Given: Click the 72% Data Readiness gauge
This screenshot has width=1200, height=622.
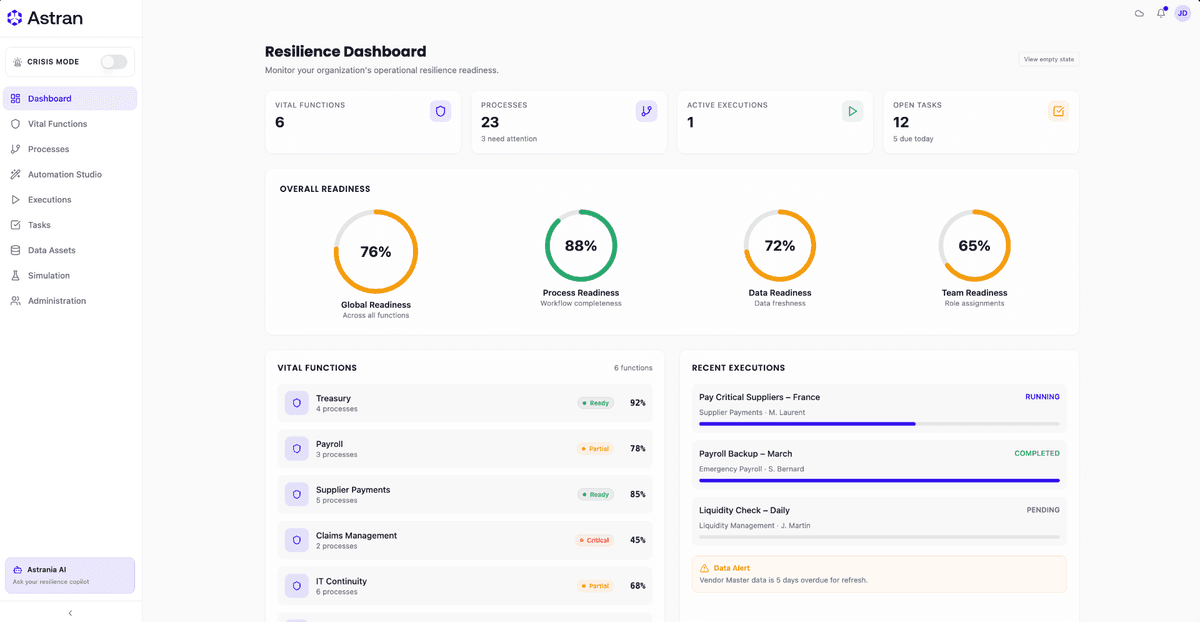Looking at the screenshot, I should tap(780, 246).
